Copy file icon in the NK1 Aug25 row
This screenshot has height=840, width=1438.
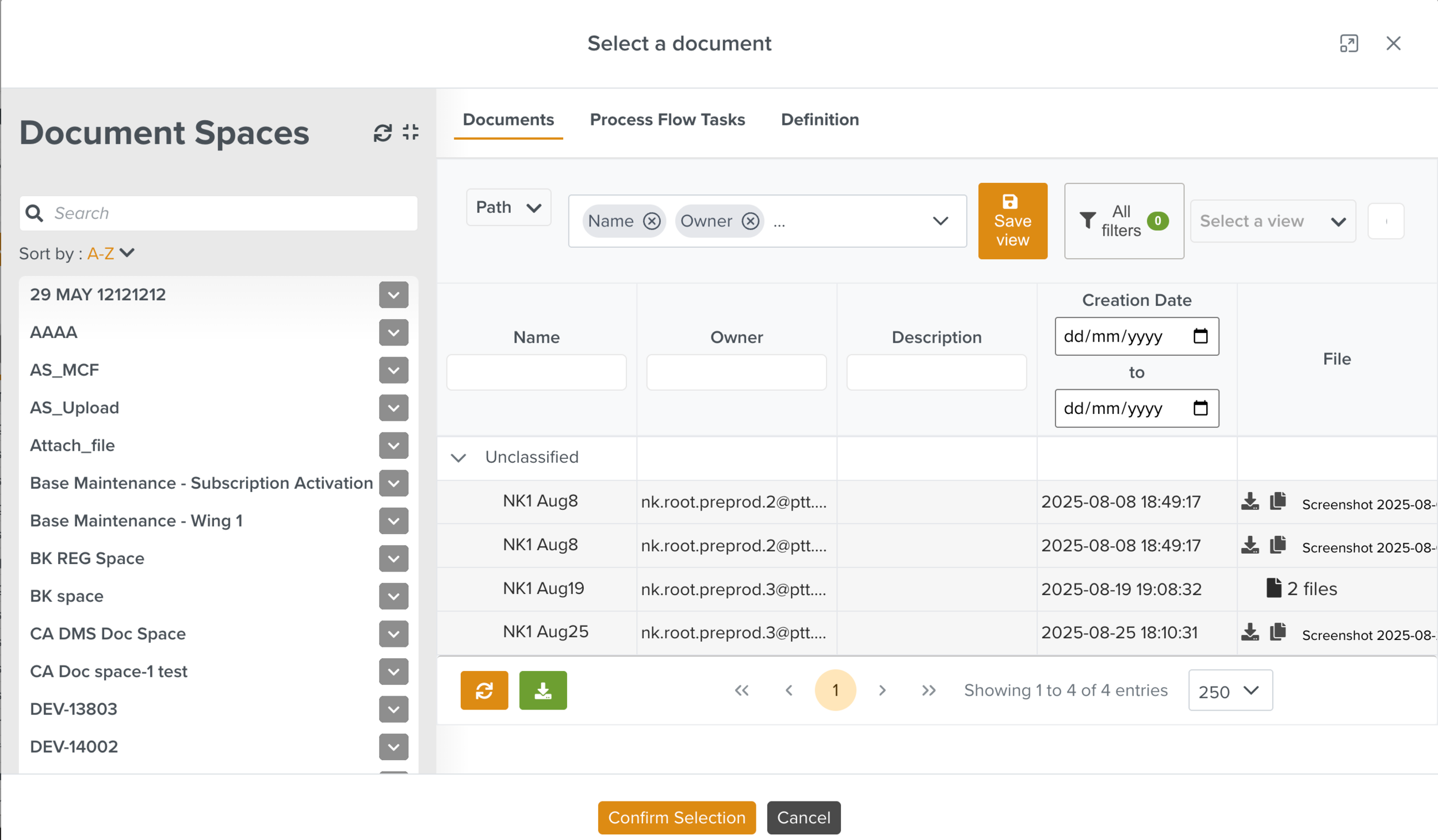tap(1278, 632)
